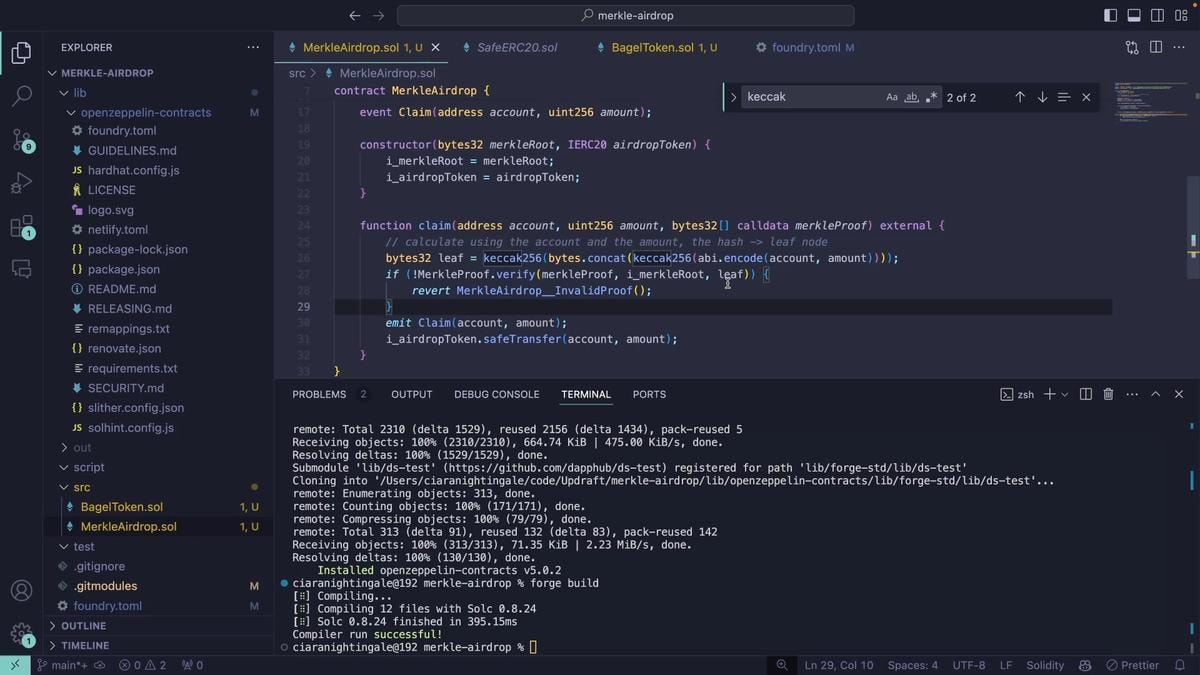
Task: Open hardhat.config.js in the explorer
Action: 158,170
